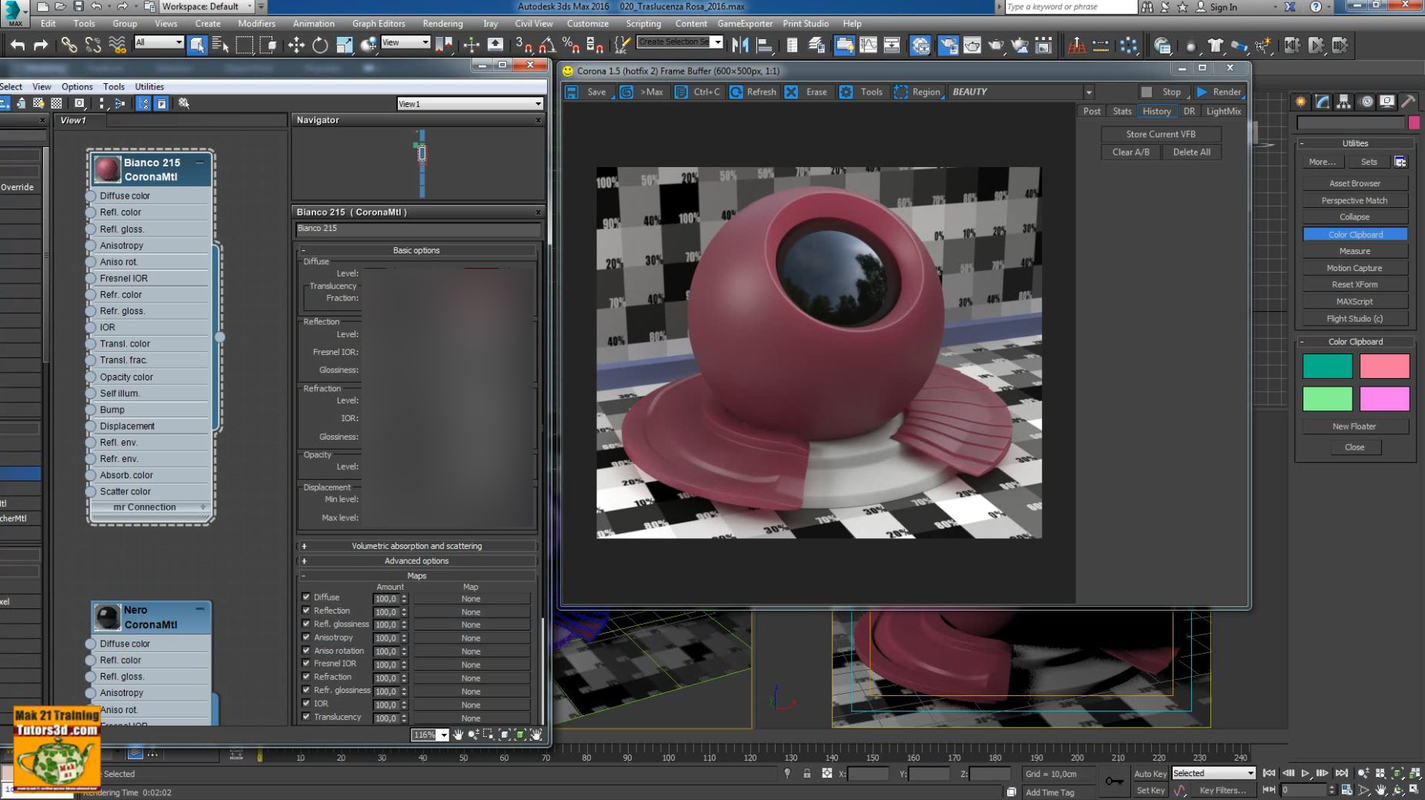The height and width of the screenshot is (800, 1425).
Task: Click the Bianco 215 material name field
Action: 418,229
